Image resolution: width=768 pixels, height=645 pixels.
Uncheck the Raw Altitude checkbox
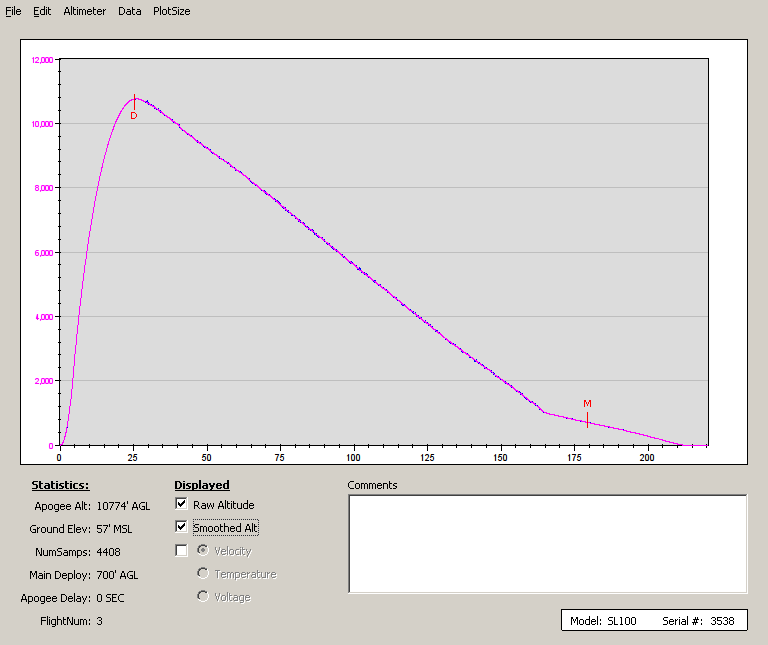coord(181,505)
